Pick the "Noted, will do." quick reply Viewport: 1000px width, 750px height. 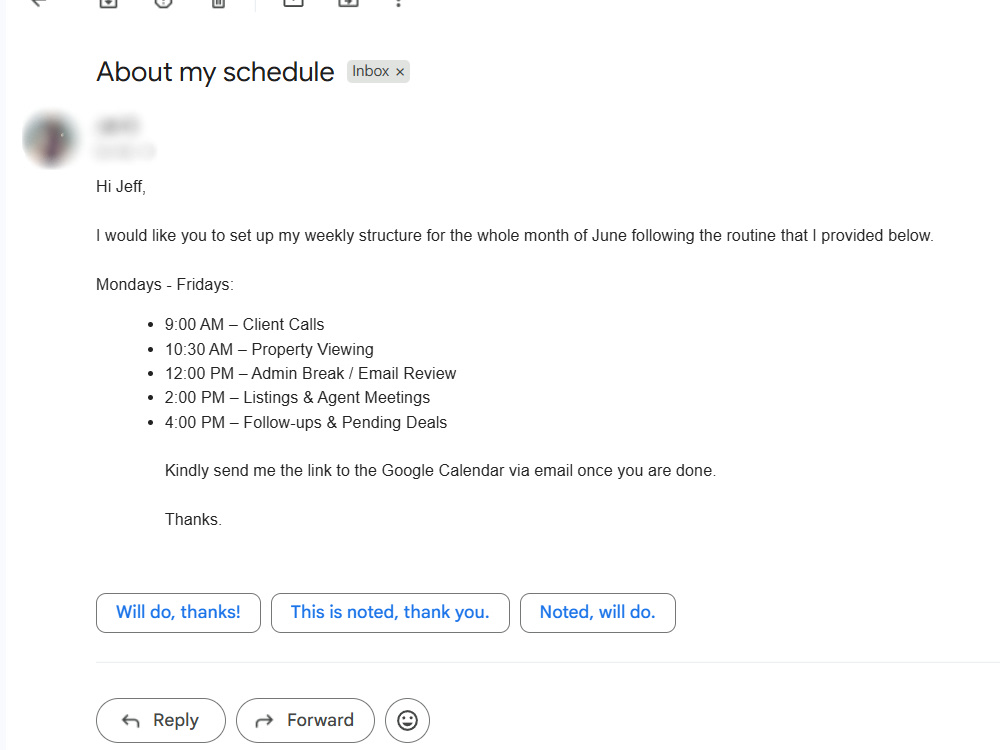tap(598, 613)
